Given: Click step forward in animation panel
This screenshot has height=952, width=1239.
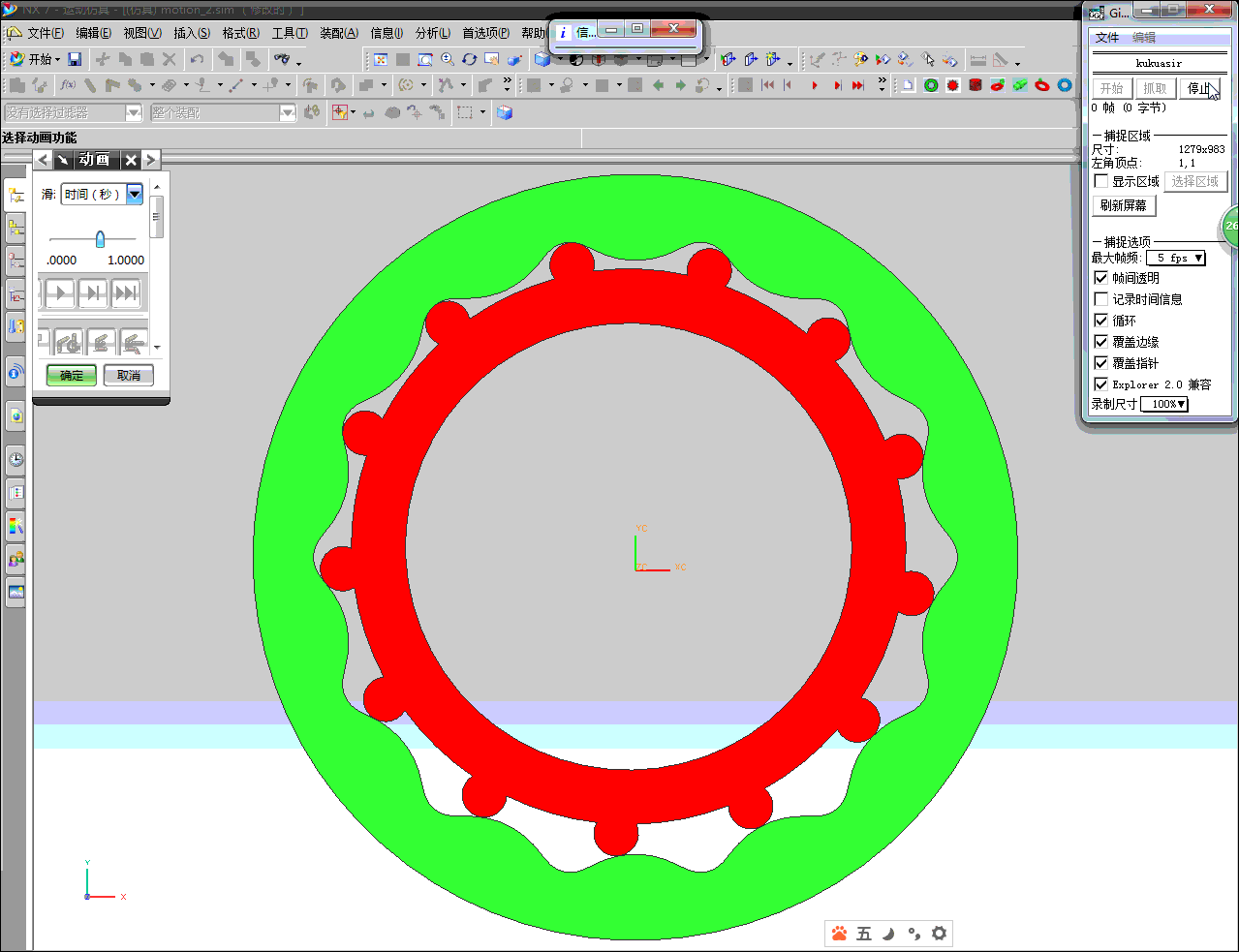Looking at the screenshot, I should click(93, 292).
